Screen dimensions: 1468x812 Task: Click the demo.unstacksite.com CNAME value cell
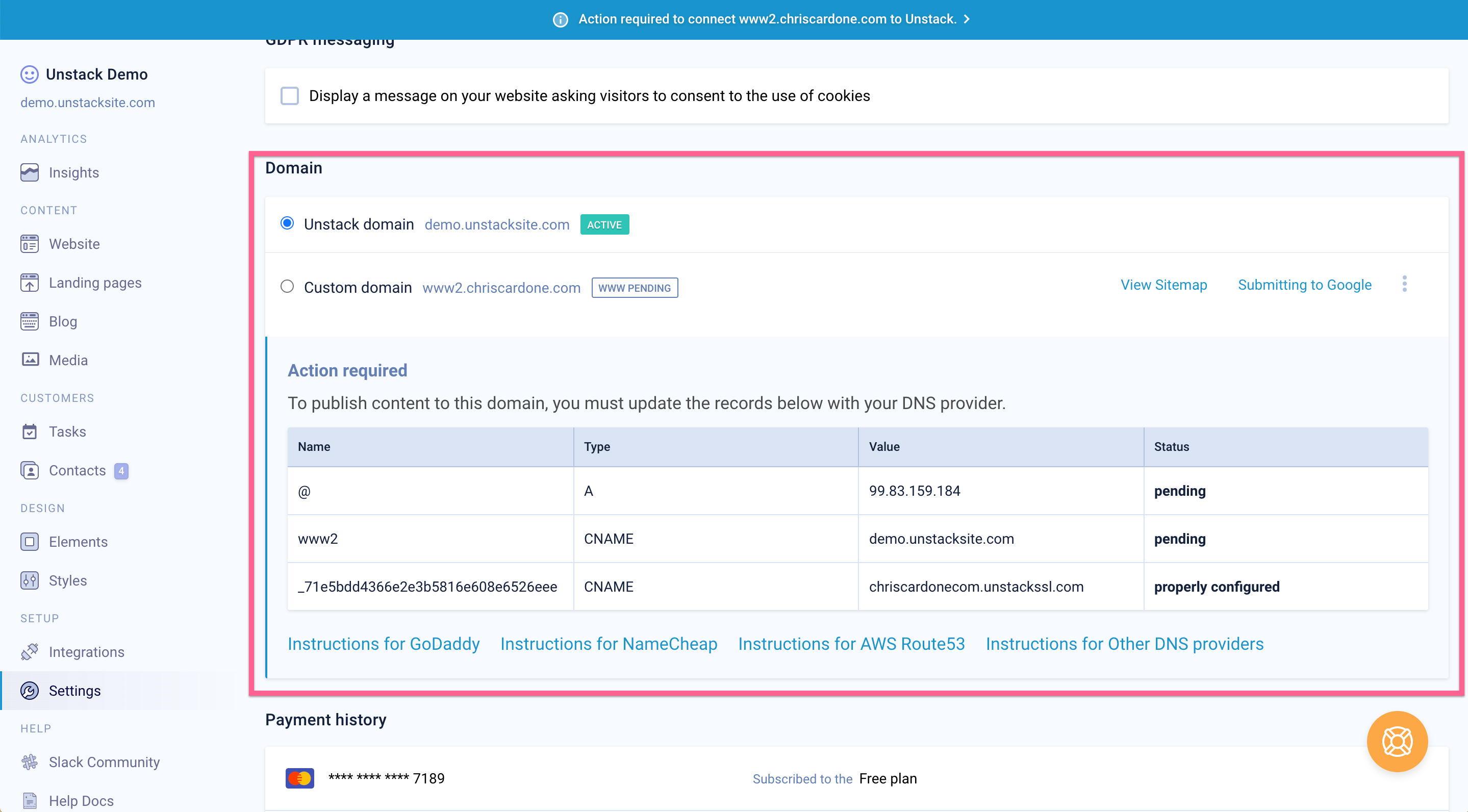1001,539
